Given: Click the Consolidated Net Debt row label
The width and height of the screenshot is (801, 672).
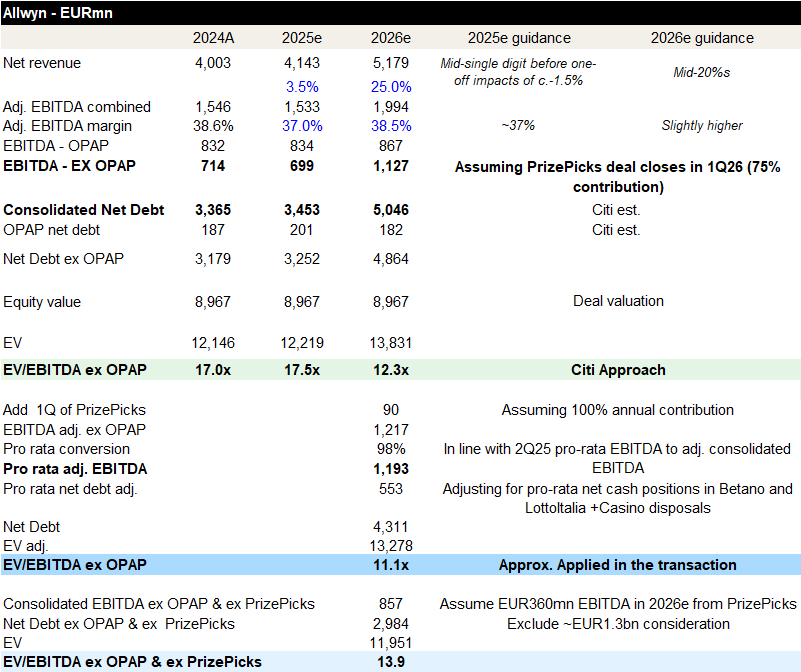Looking at the screenshot, I should point(84,210).
